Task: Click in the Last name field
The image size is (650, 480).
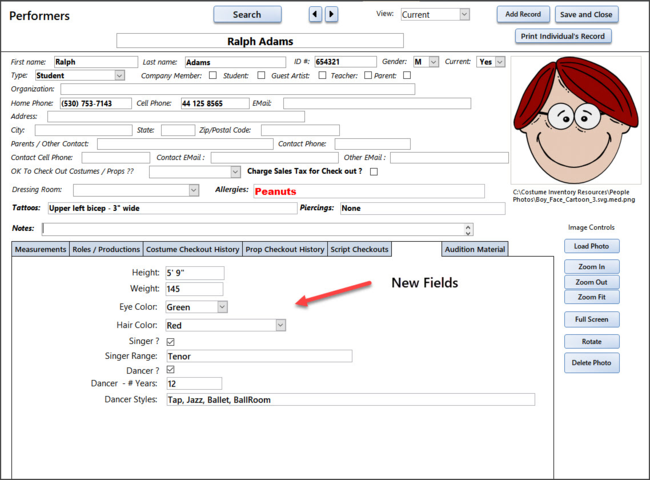Action: [x=235, y=62]
